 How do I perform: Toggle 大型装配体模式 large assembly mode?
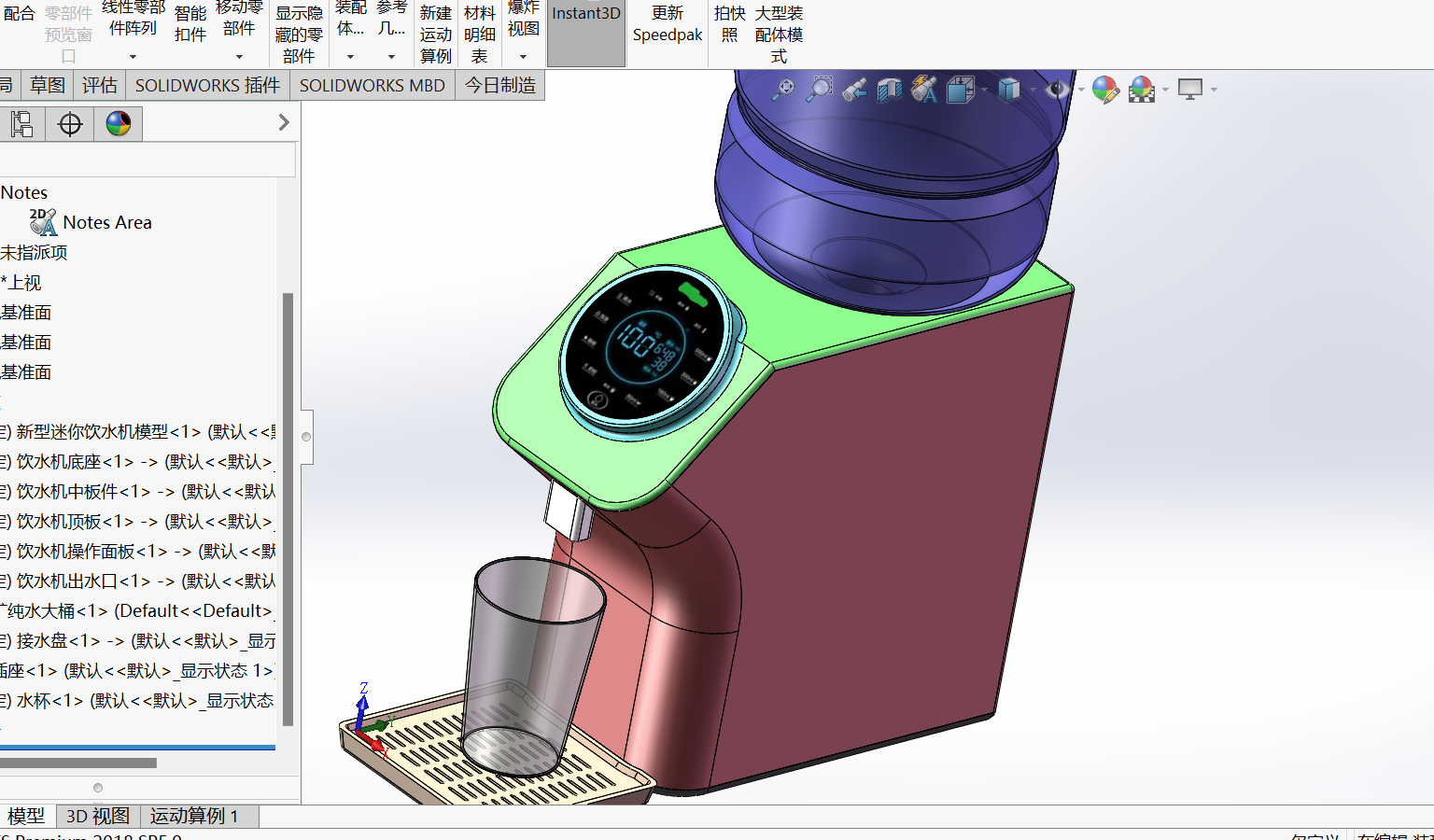[780, 35]
